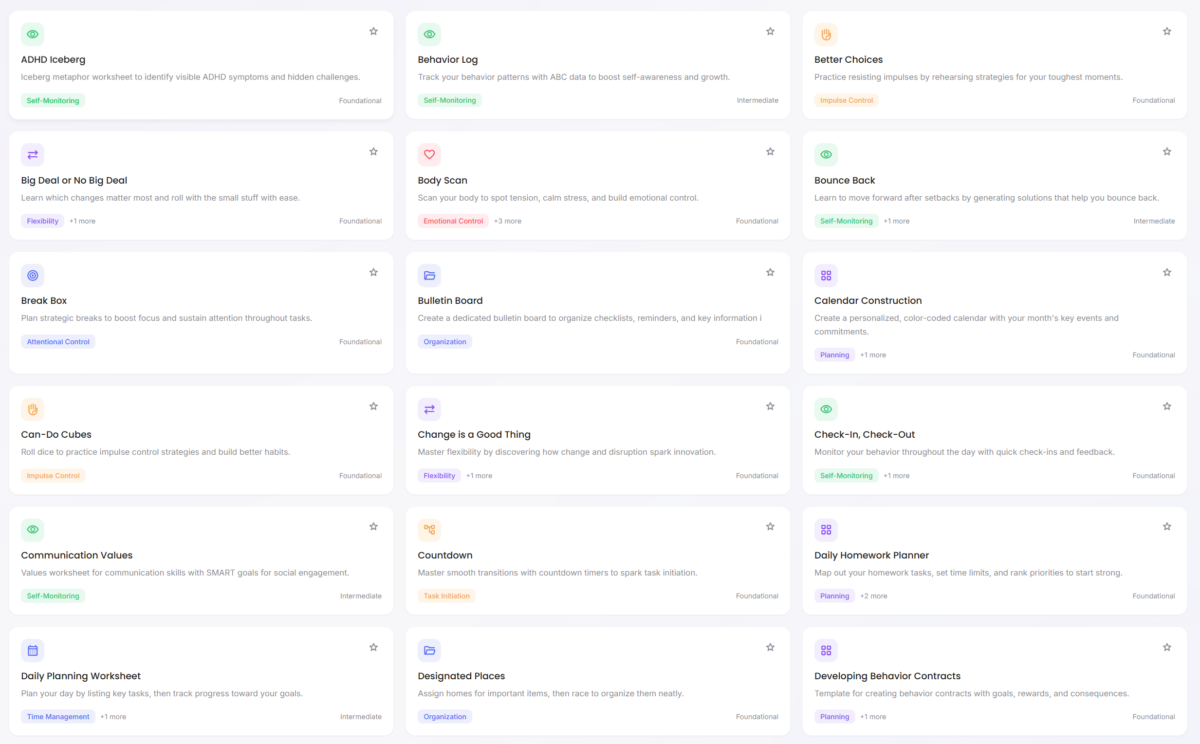The width and height of the screenshot is (1200, 744).
Task: Expand '+2 more' tags on Daily Homework Planner
Action: 873,596
